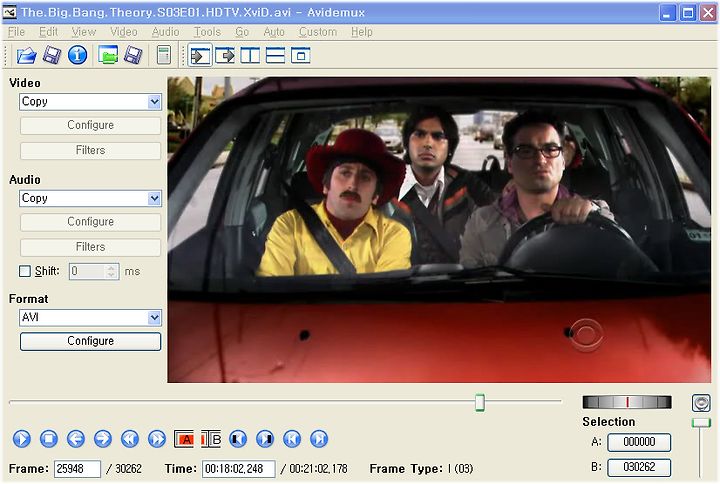Play the video

[22, 439]
